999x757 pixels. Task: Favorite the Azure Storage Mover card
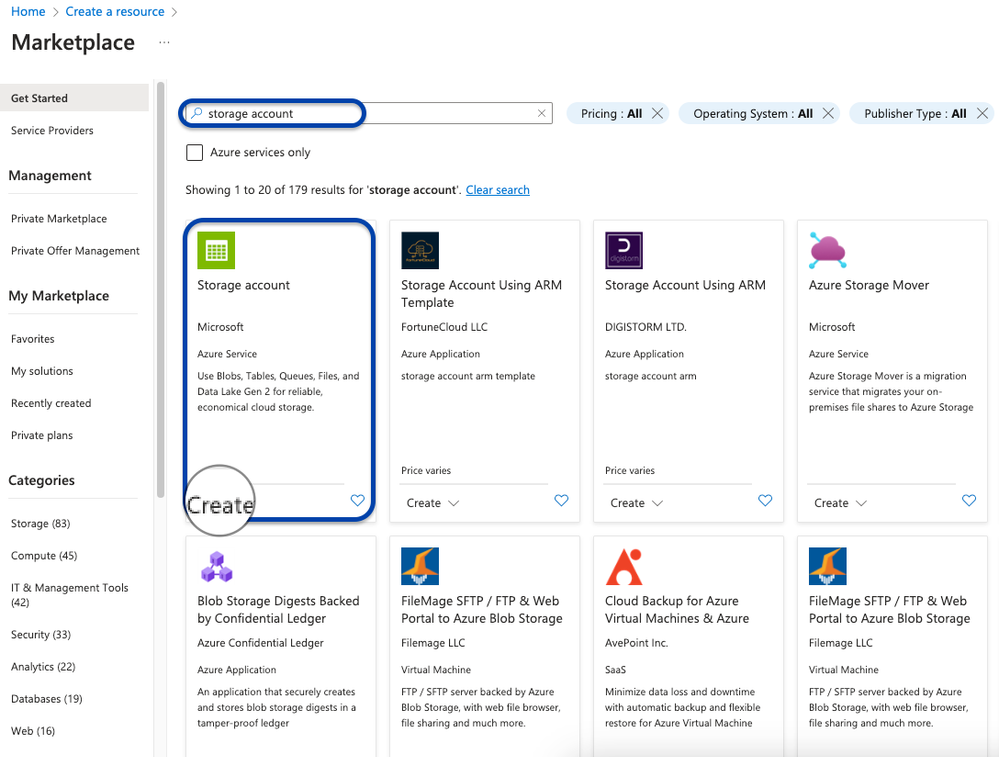[969, 500]
